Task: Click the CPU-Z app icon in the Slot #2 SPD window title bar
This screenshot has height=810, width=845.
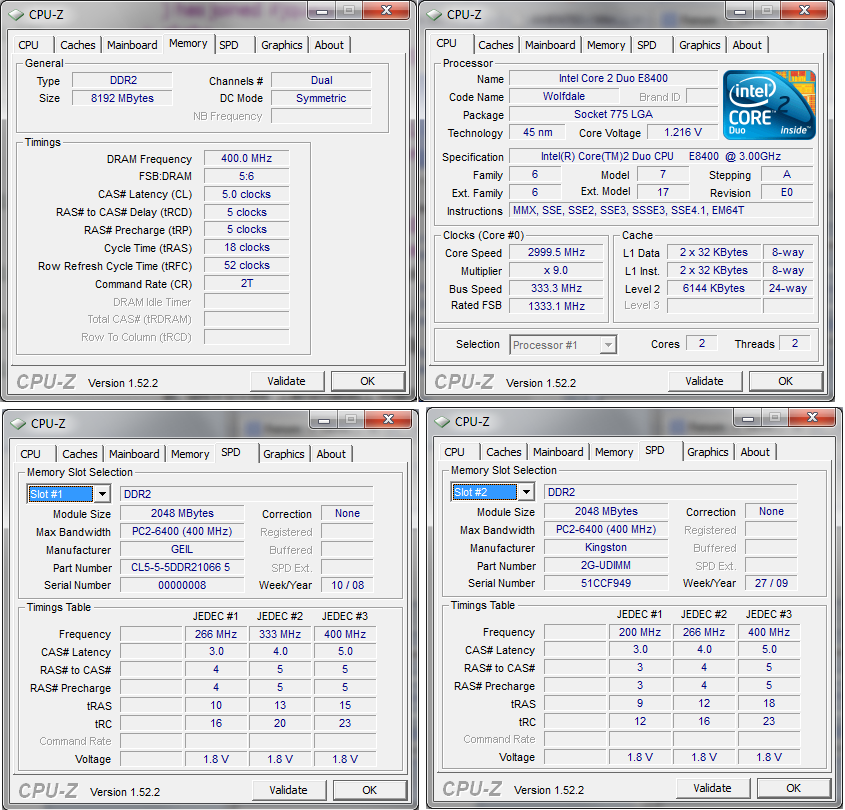Action: [442, 421]
